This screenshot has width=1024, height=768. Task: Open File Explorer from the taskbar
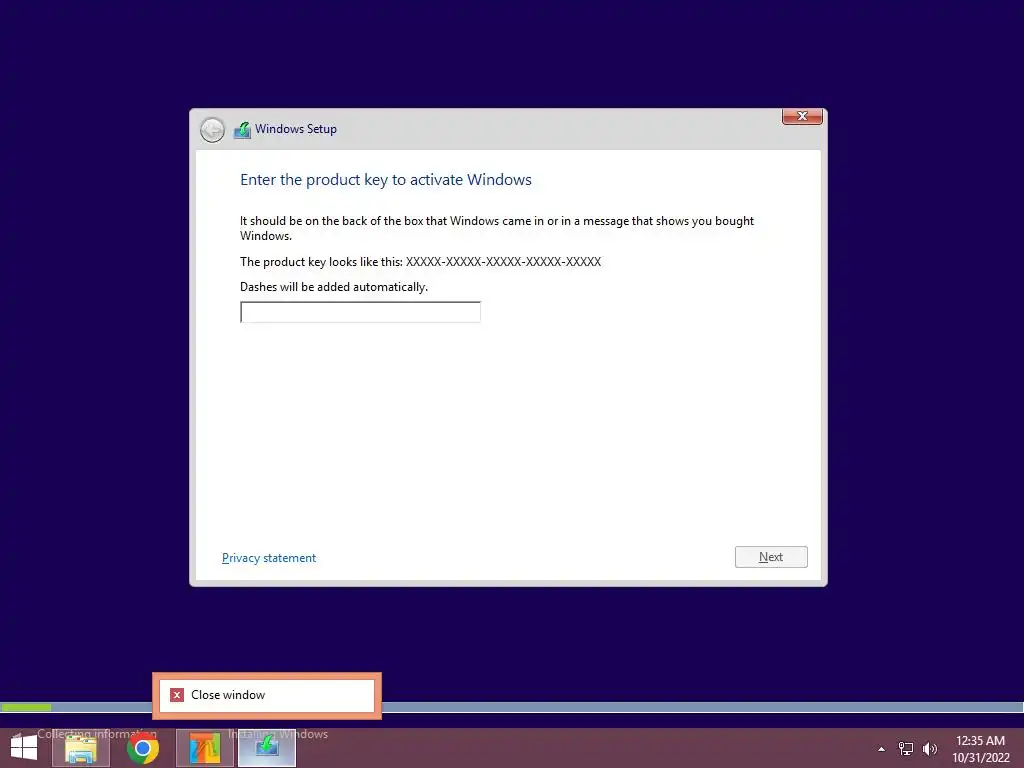(x=80, y=748)
